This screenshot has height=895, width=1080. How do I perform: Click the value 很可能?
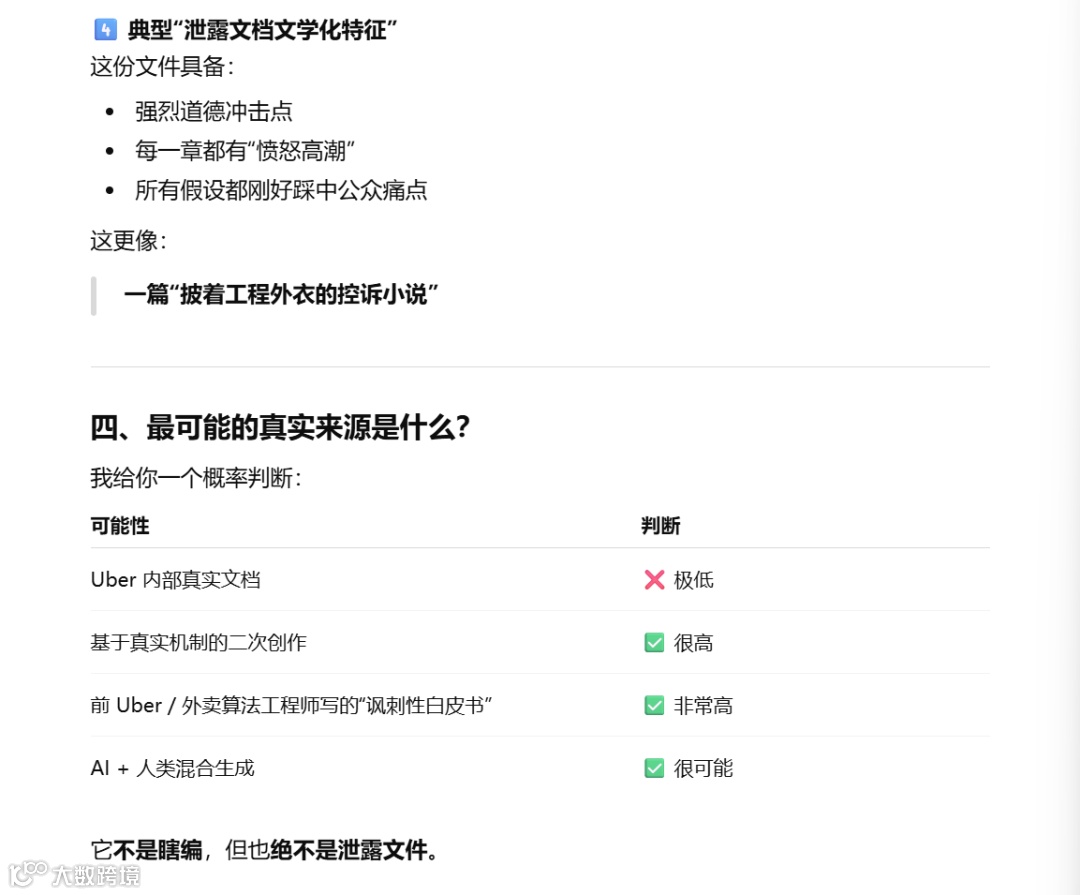(x=703, y=768)
